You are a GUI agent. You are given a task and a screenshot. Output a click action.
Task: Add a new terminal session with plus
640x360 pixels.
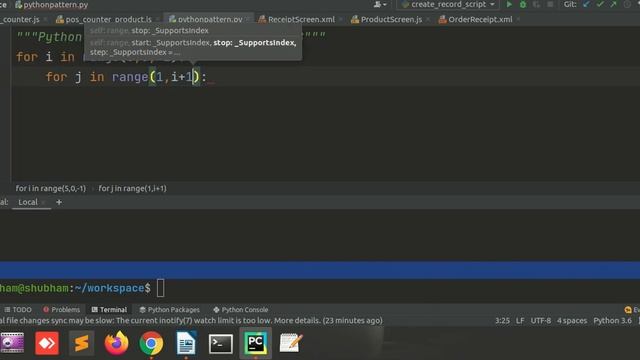tap(59, 202)
